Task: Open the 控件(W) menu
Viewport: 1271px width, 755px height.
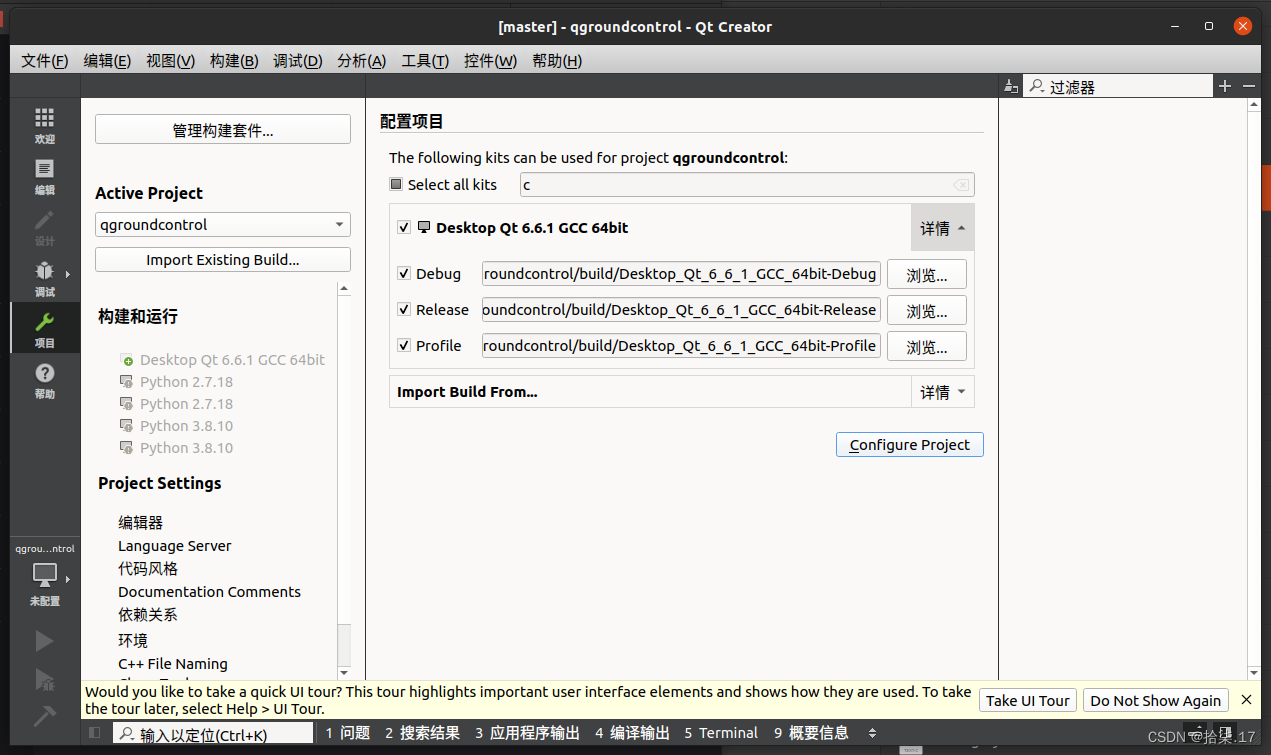Action: [490, 61]
